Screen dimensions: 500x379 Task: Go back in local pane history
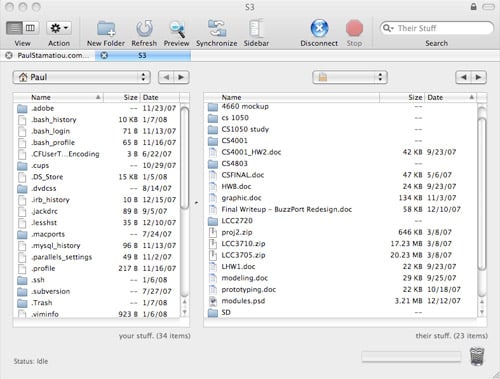coord(166,77)
